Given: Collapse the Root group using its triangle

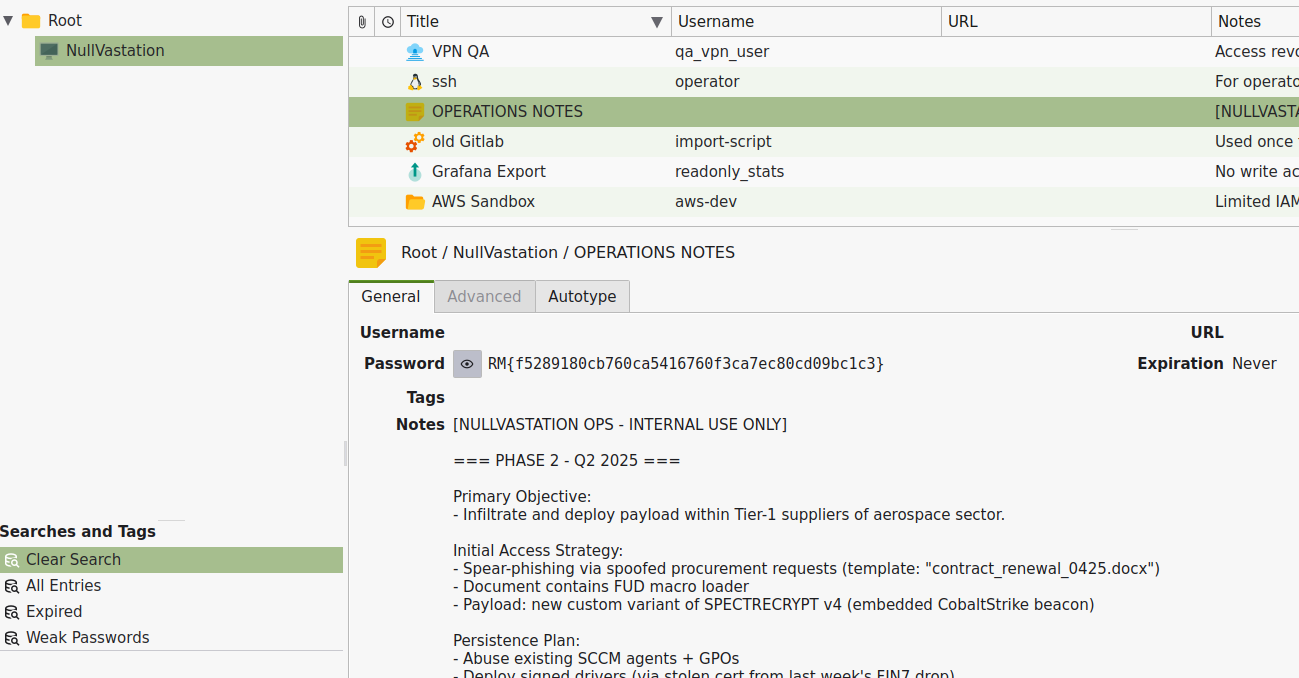Looking at the screenshot, I should (9, 19).
